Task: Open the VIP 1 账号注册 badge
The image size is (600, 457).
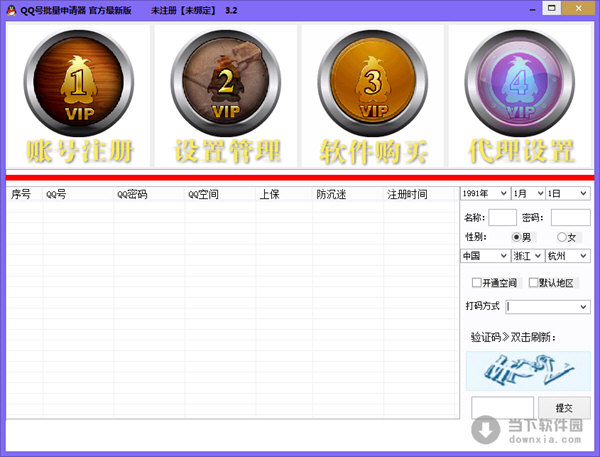Action: (x=78, y=96)
